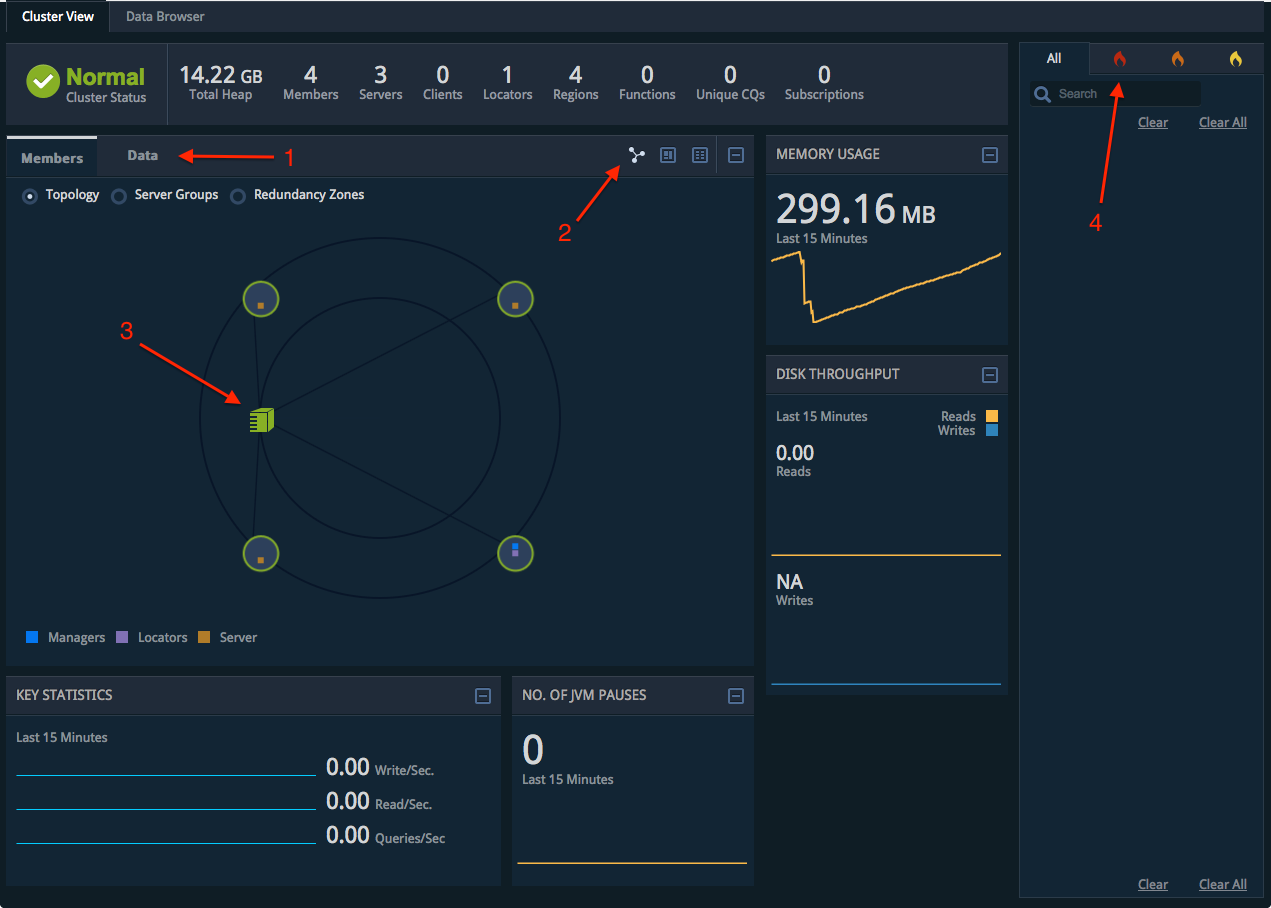
Task: Open the orange error alerts tab
Action: coord(1177,59)
